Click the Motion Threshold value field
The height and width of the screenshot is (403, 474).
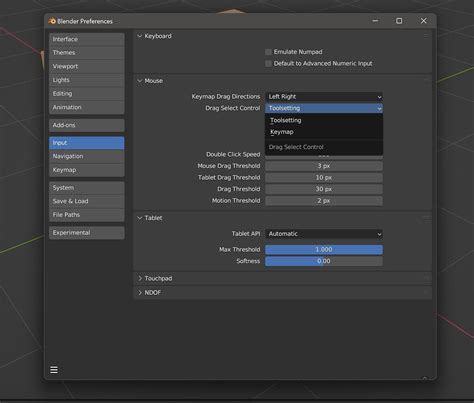[x=324, y=201]
